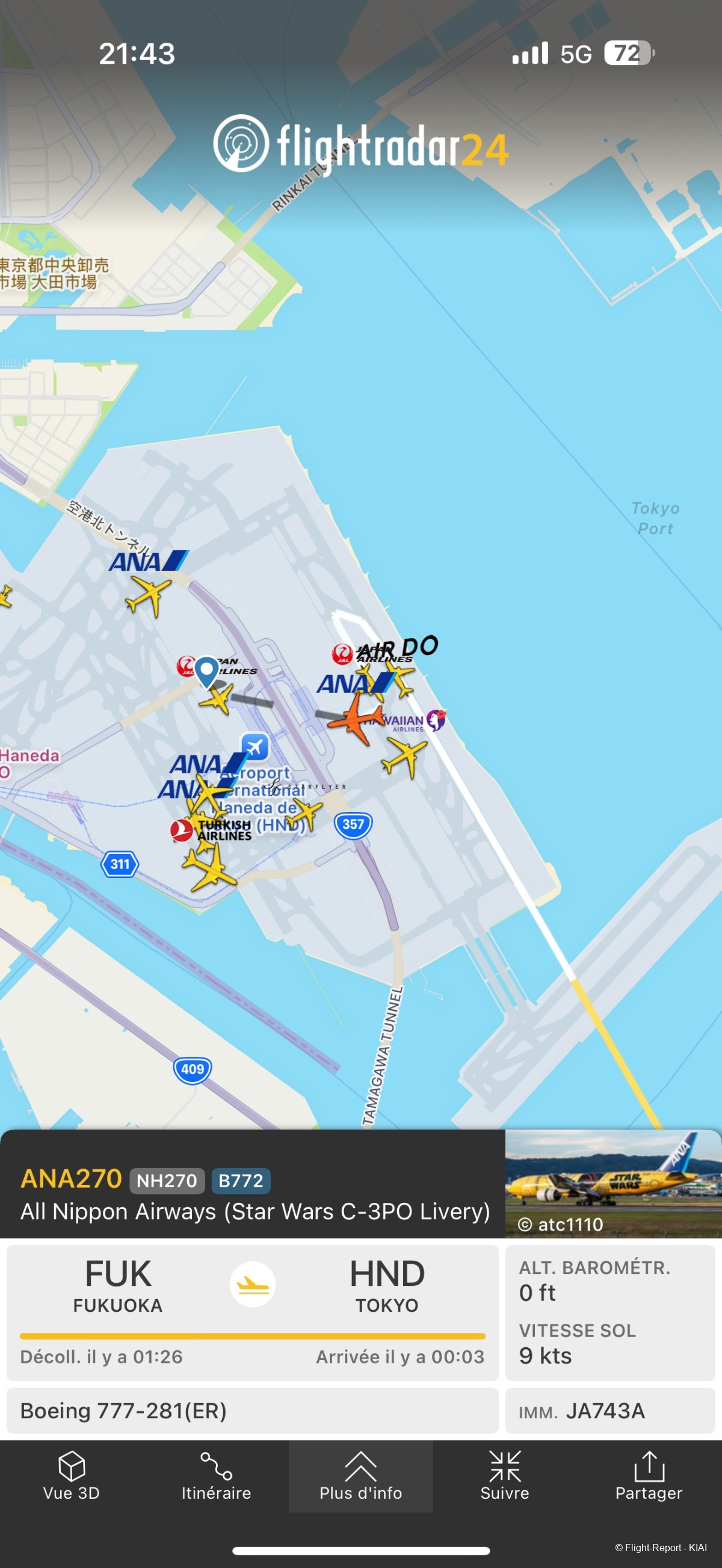
Task: Tap the blue location pin on the map
Action: [x=207, y=672]
